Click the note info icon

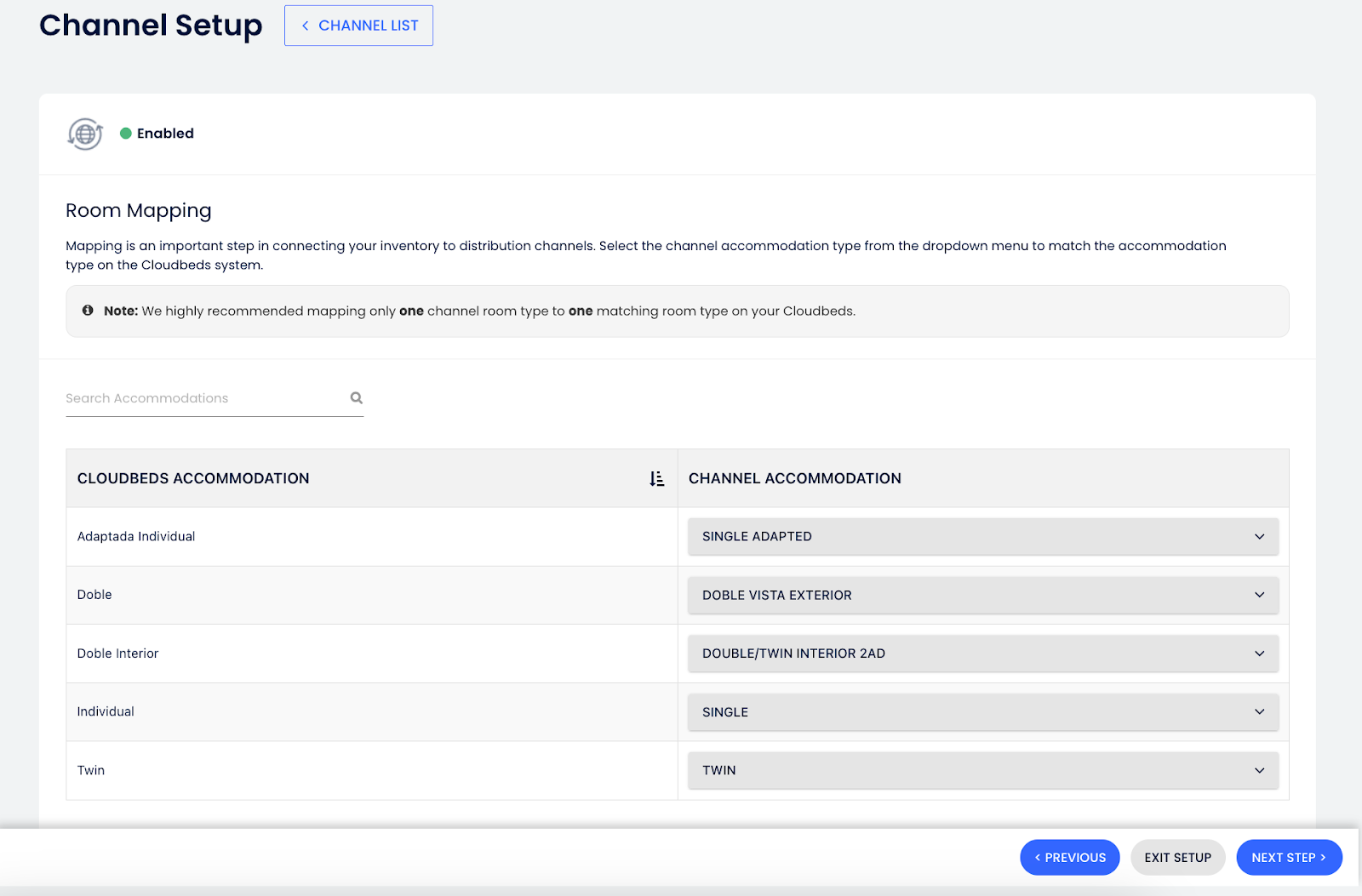coord(88,311)
